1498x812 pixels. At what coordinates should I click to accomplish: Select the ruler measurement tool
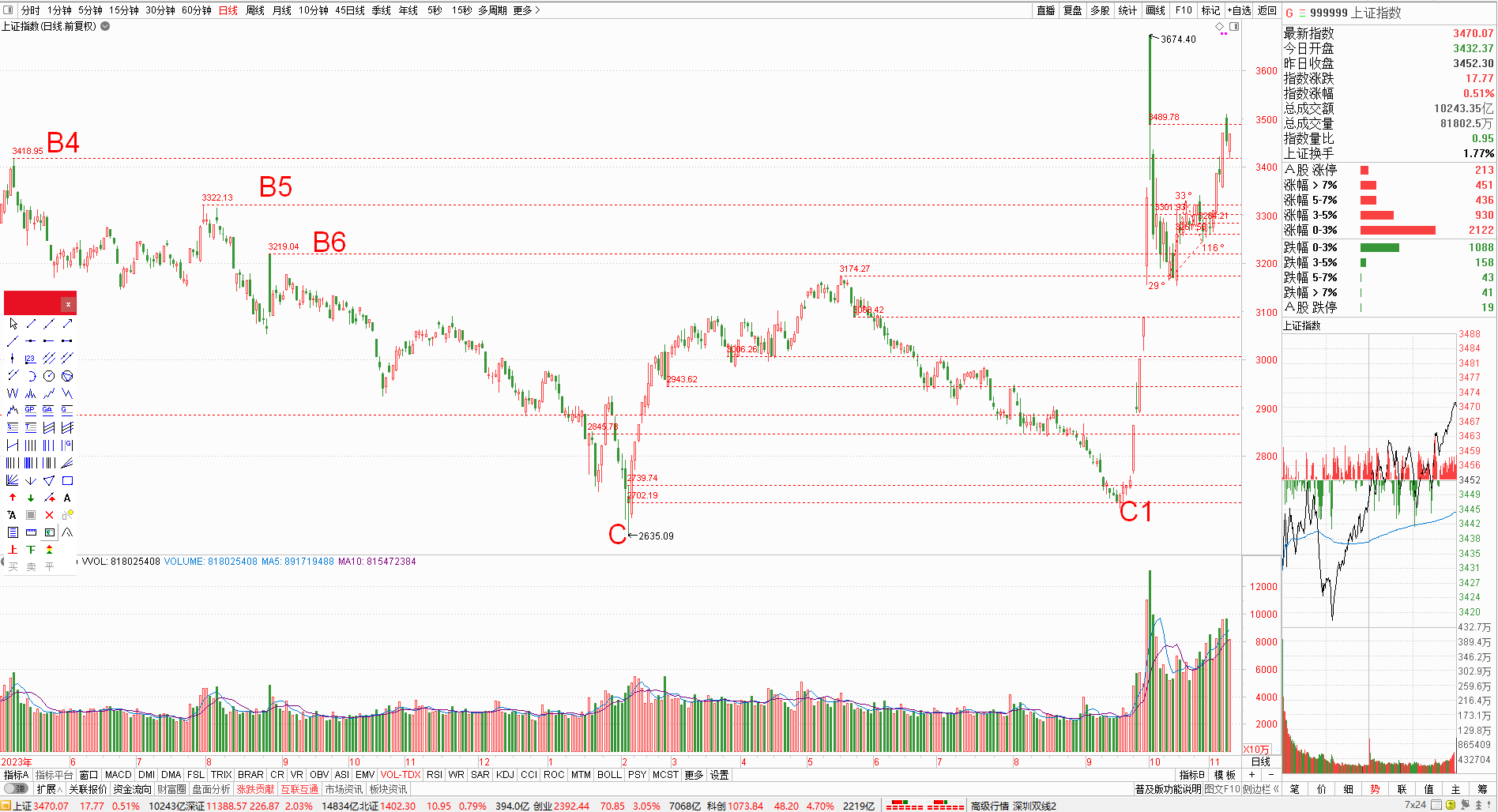click(x=31, y=532)
